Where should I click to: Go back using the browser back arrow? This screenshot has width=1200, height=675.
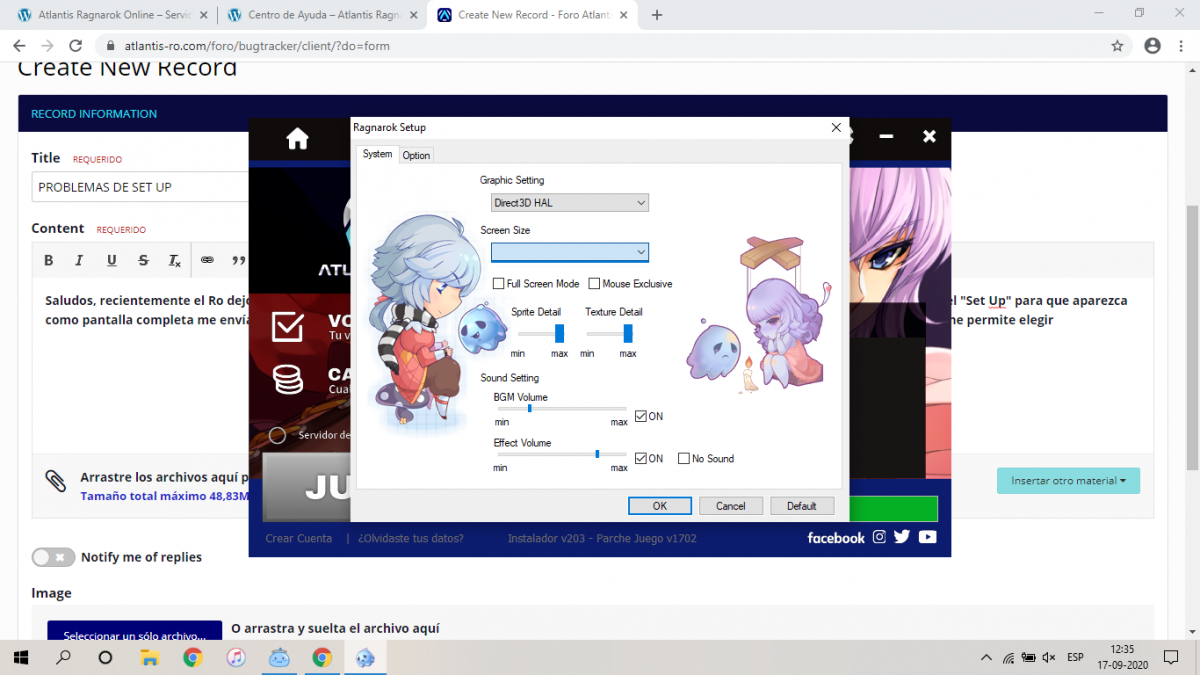click(x=19, y=46)
